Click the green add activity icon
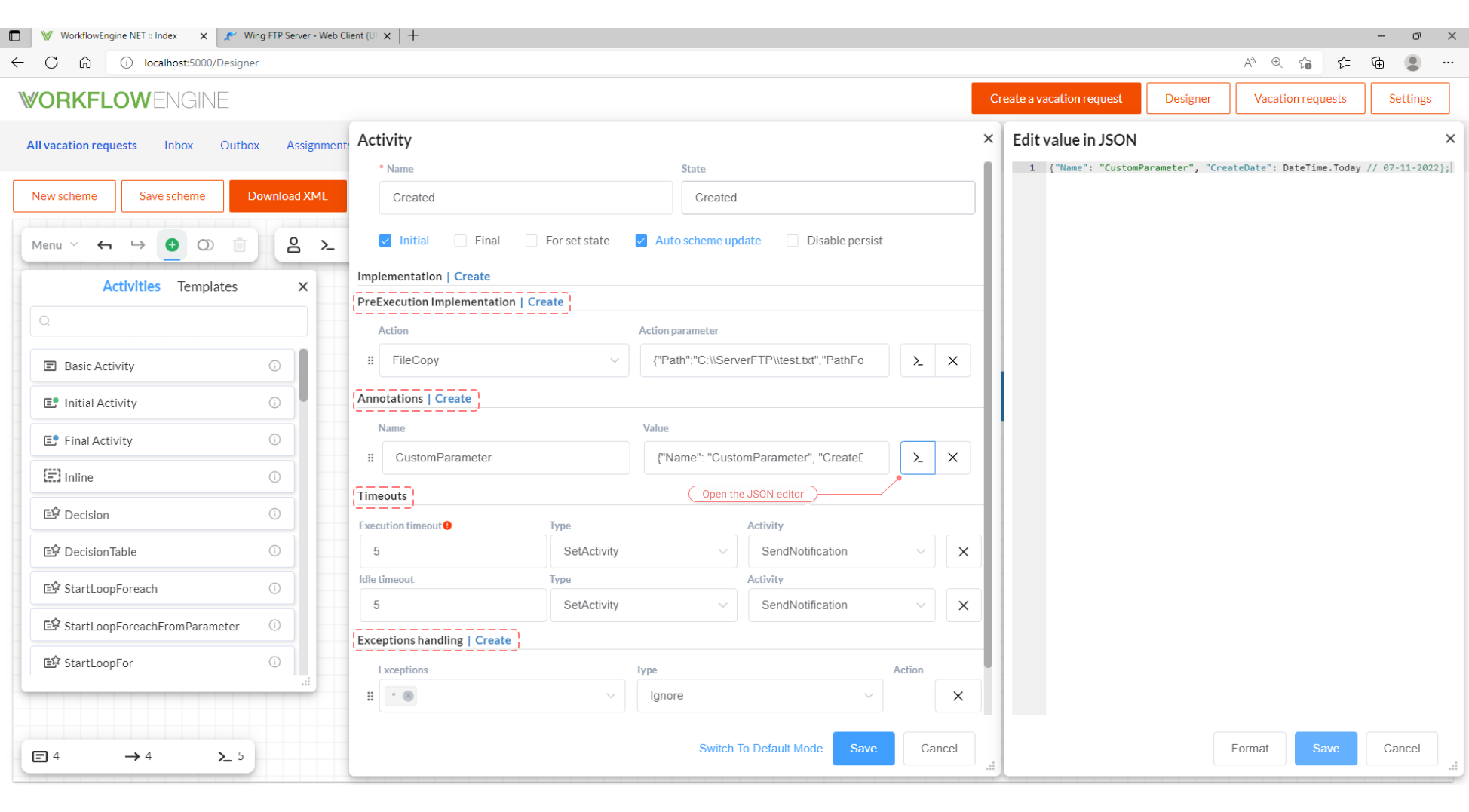The image size is (1469, 812). point(172,245)
